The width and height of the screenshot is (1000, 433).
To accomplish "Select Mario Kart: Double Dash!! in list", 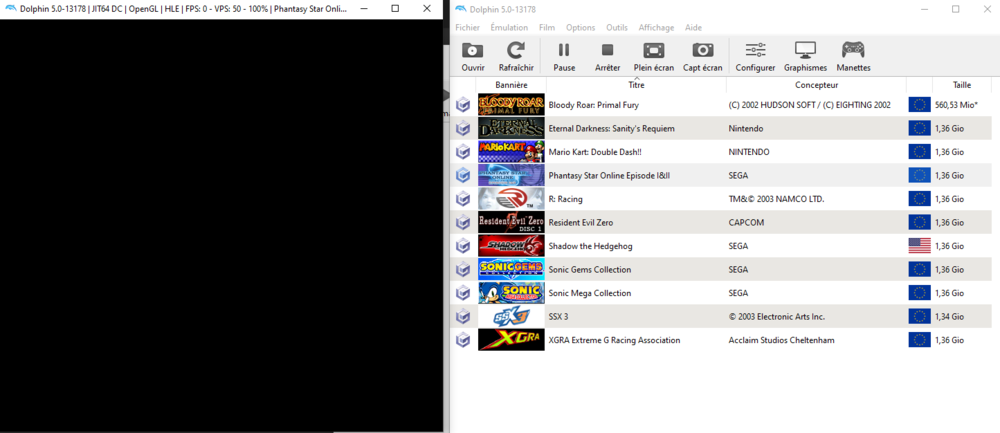I will (595, 152).
